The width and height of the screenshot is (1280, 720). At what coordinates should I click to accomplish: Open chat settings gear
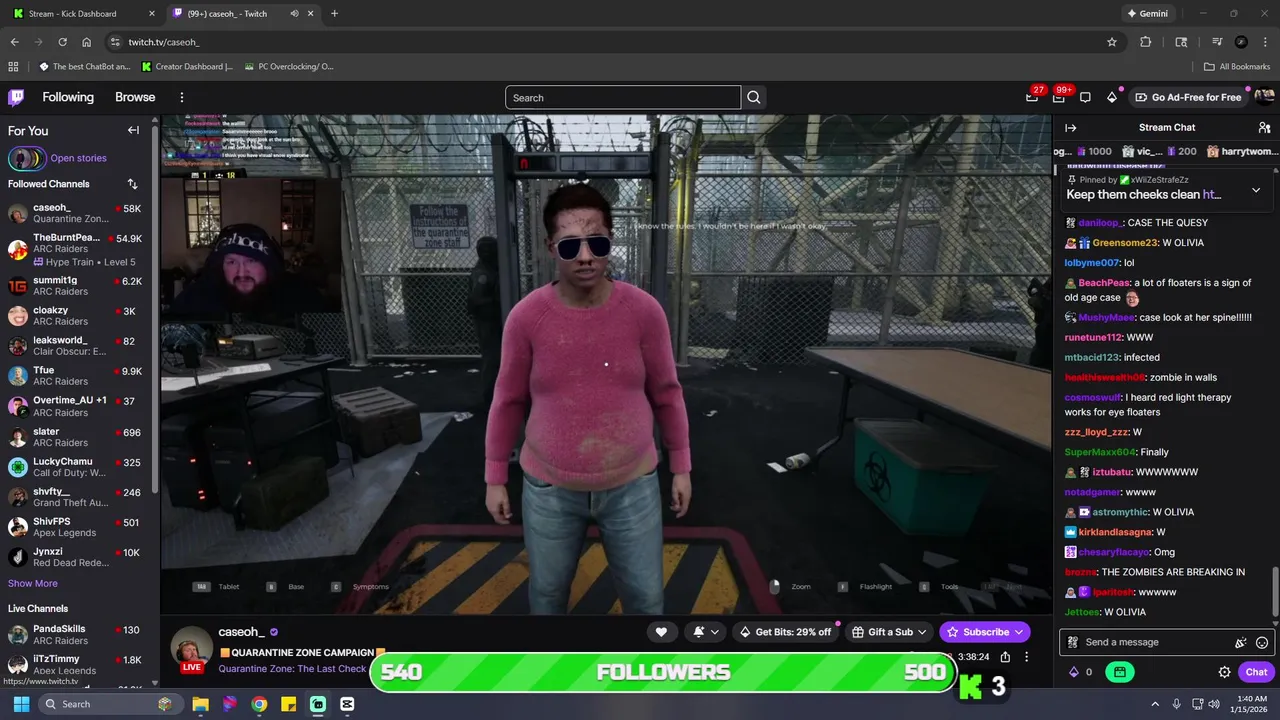1224,672
